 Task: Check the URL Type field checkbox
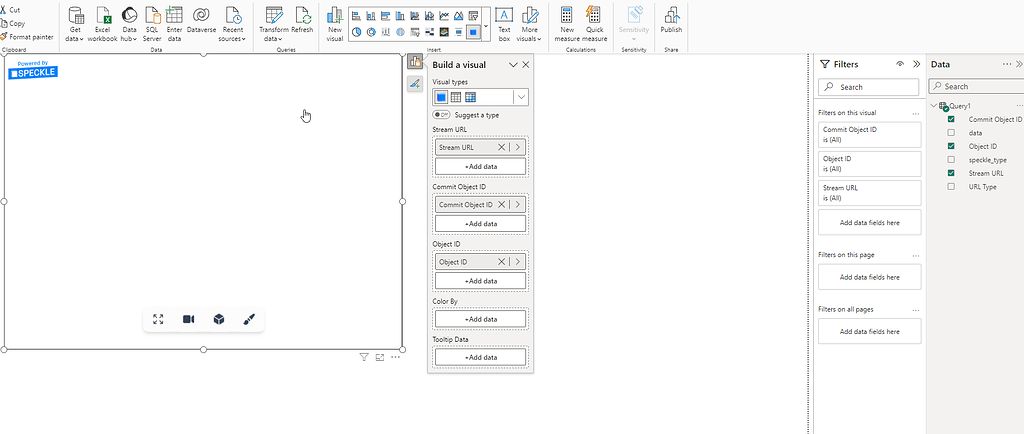(x=951, y=187)
